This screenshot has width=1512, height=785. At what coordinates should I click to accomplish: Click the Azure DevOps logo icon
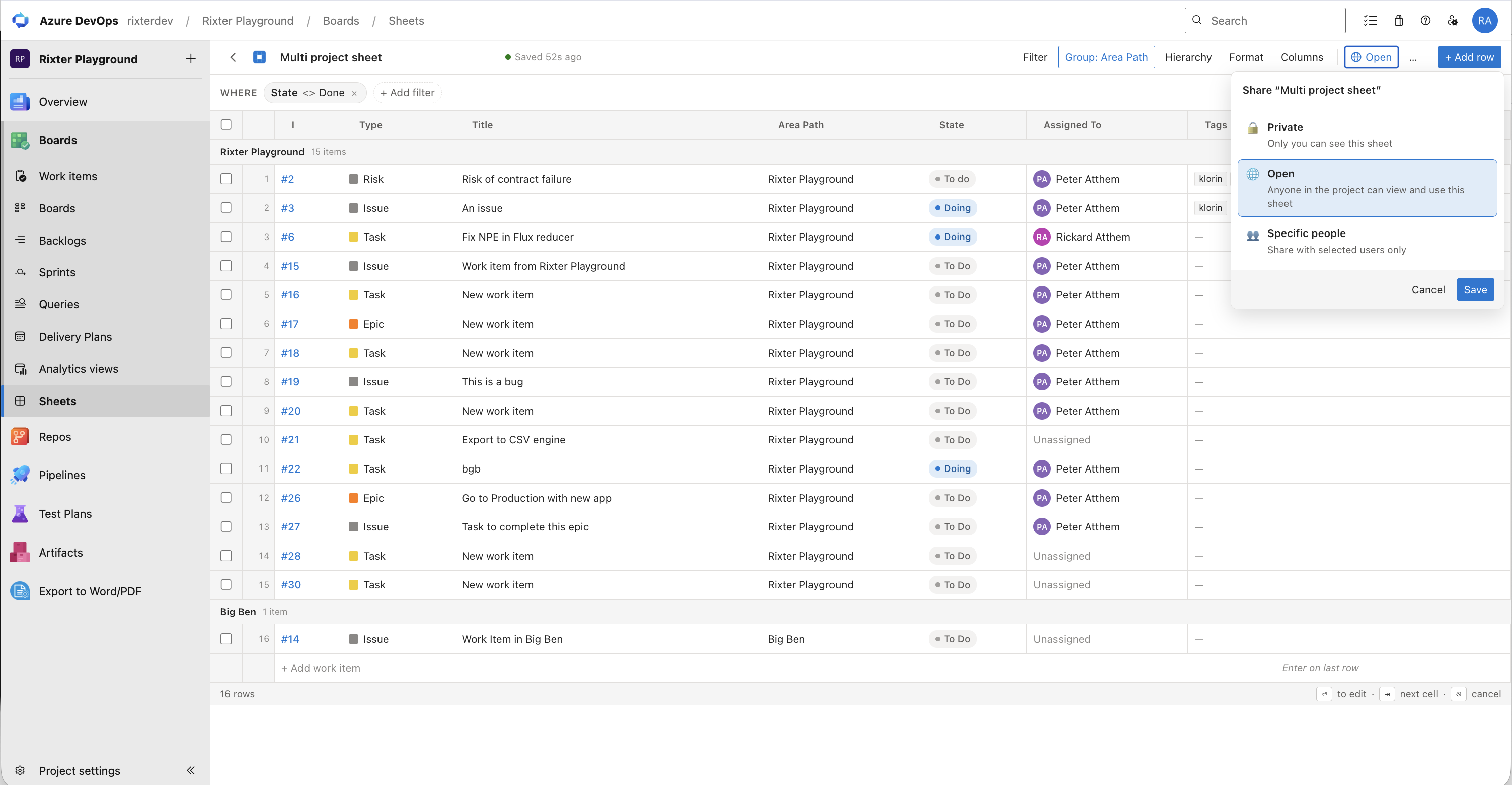click(x=20, y=21)
